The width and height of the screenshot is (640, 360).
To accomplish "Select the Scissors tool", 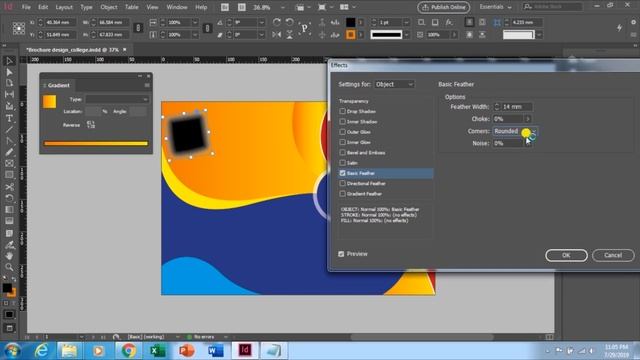I will 9,187.
